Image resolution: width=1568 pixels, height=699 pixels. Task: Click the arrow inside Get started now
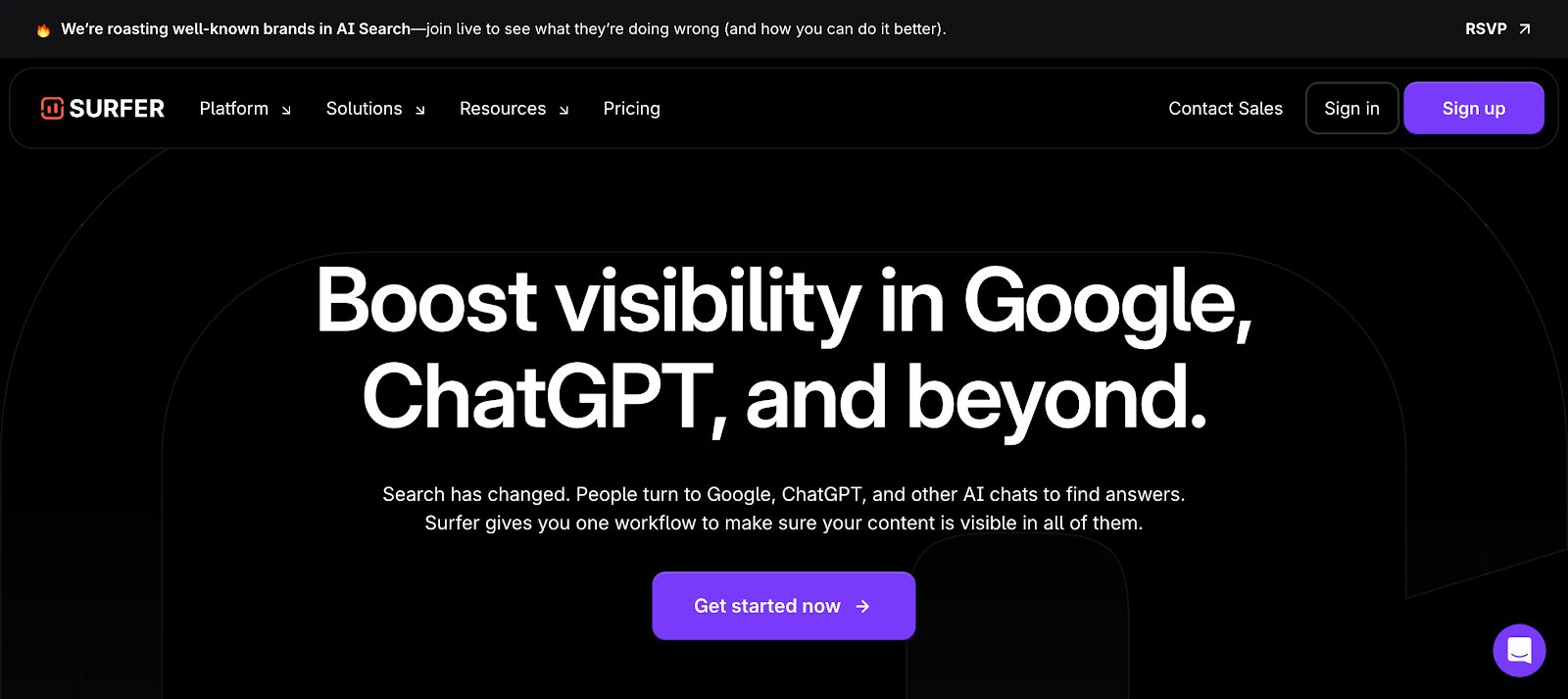point(862,607)
